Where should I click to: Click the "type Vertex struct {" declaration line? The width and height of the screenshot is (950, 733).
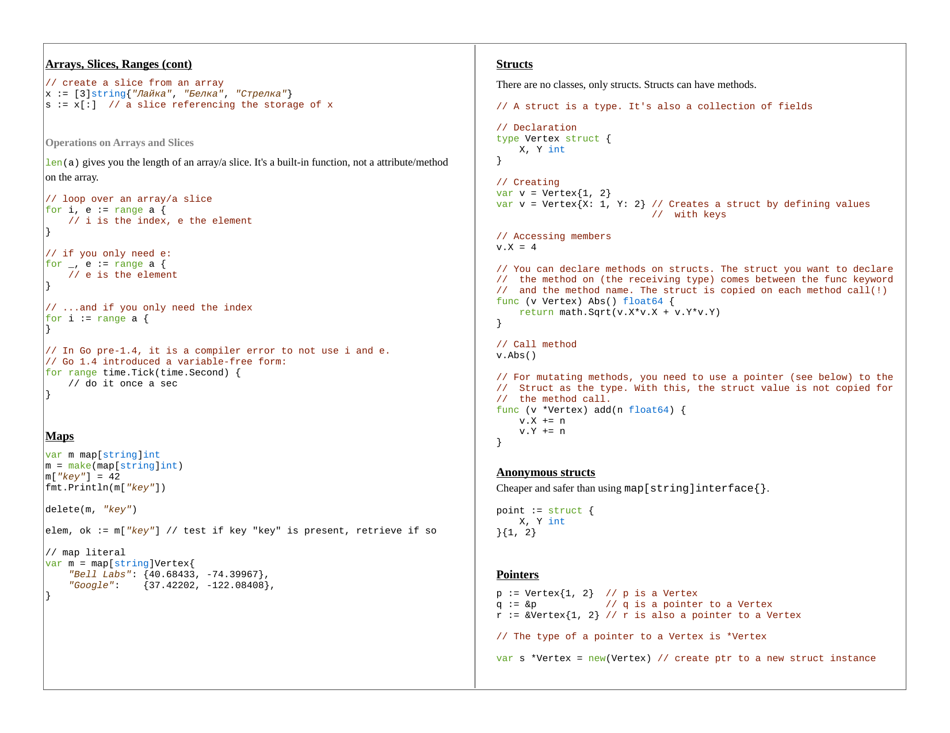point(554,139)
